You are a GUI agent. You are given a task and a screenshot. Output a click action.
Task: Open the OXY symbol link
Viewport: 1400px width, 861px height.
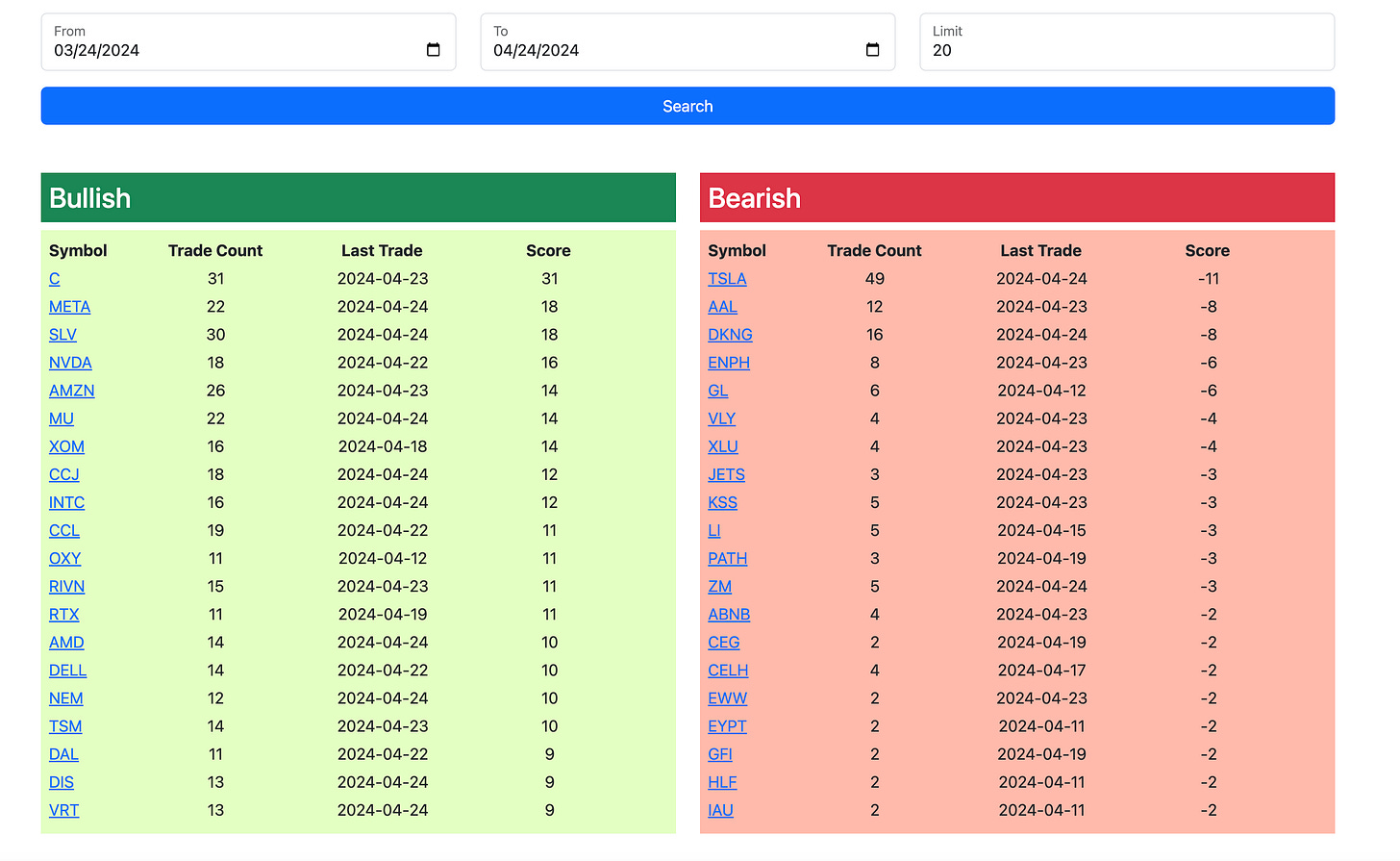pos(64,558)
